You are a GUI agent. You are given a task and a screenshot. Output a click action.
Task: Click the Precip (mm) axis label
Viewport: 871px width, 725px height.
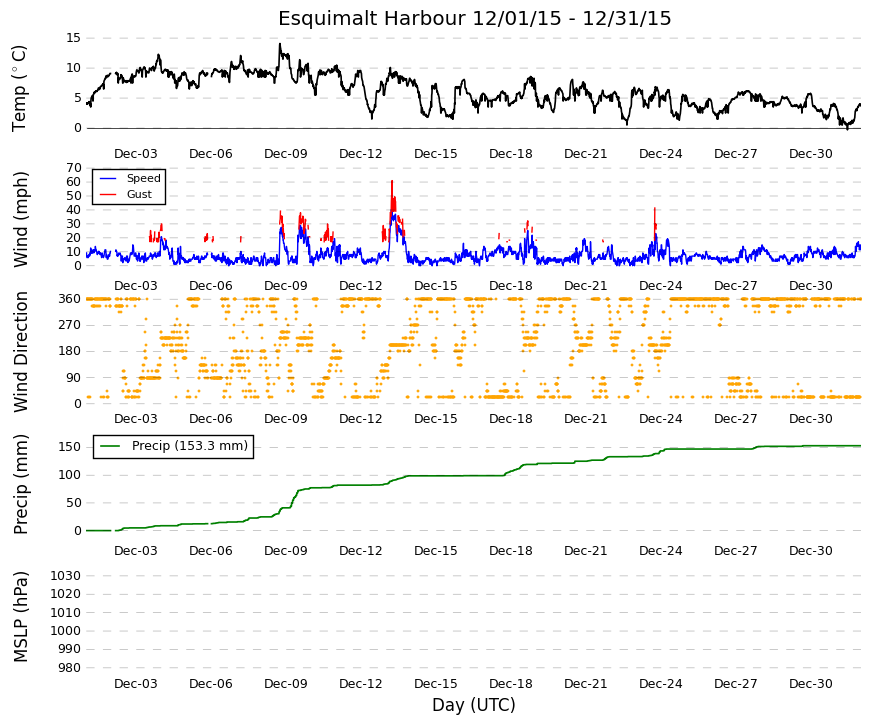pos(20,484)
